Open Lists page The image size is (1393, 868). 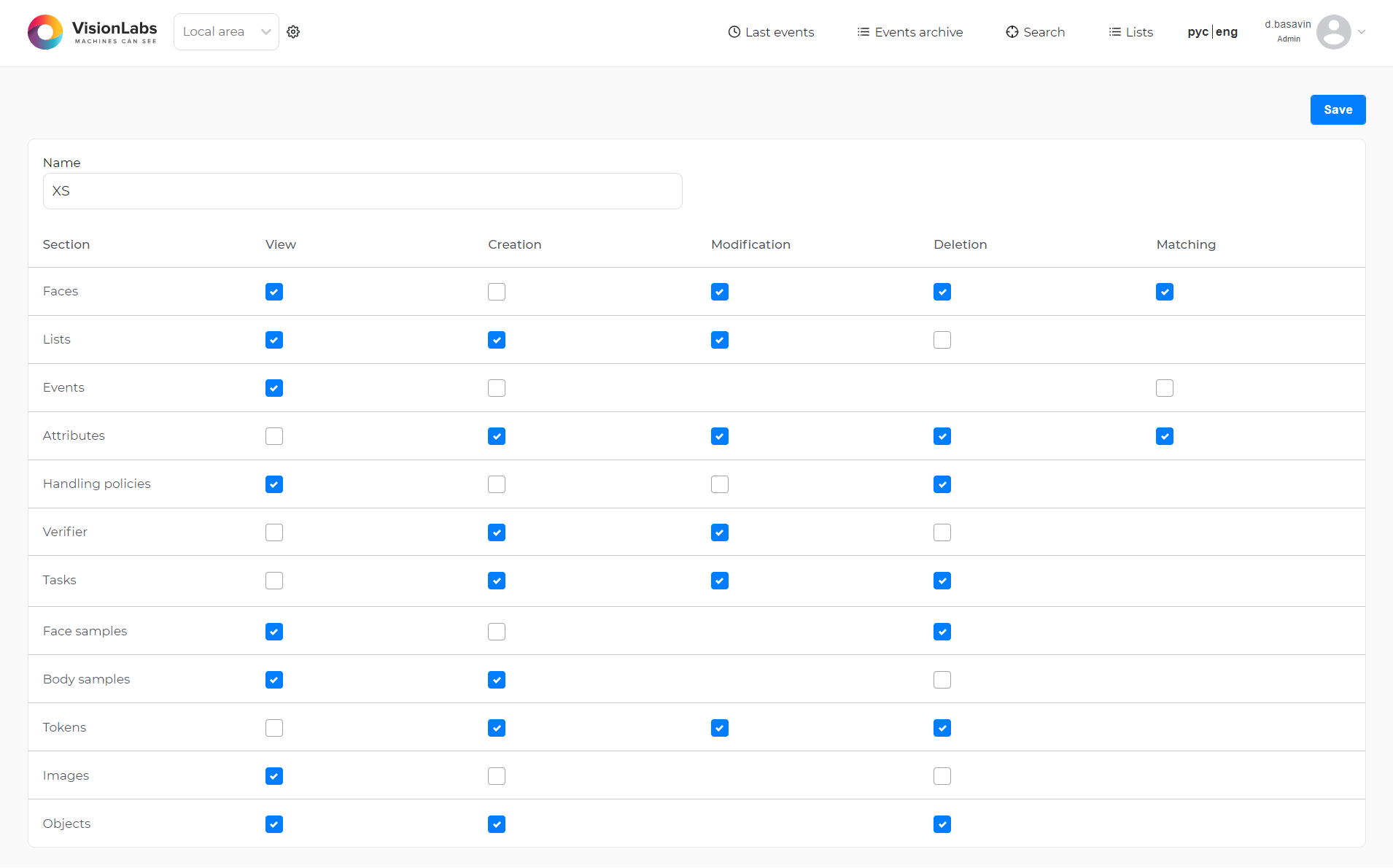click(x=1131, y=32)
